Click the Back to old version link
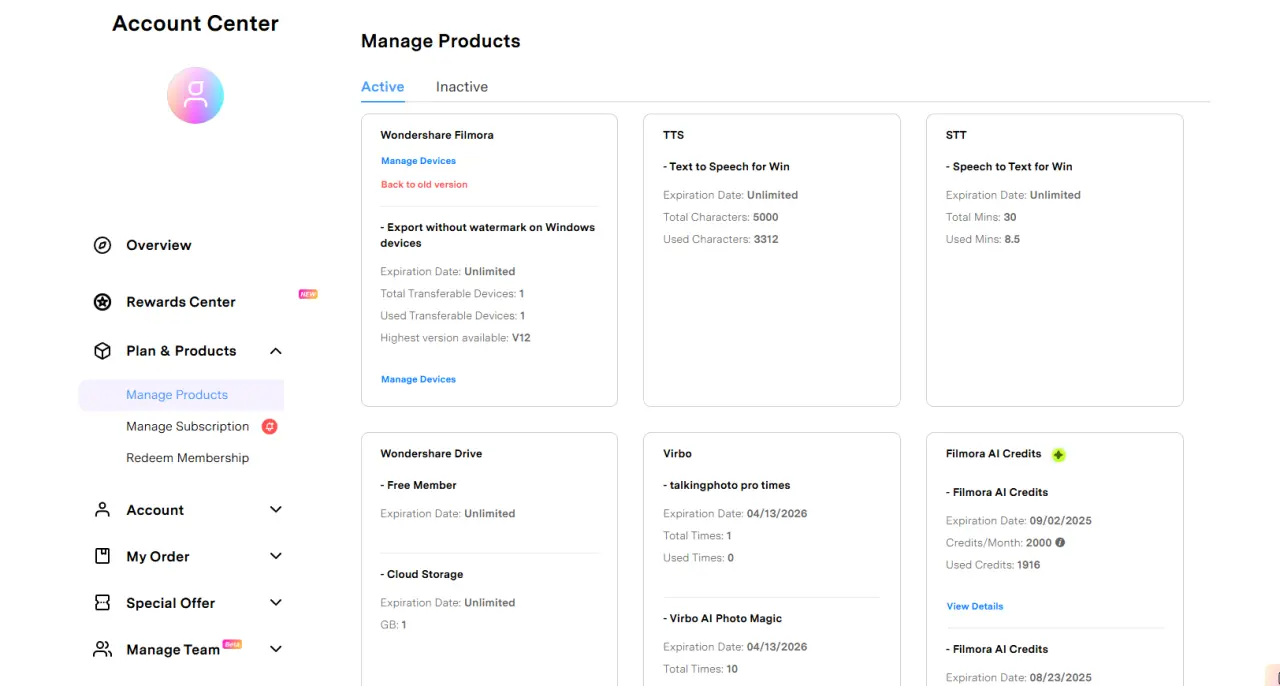Viewport: 1280px width, 686px height. 424,184
